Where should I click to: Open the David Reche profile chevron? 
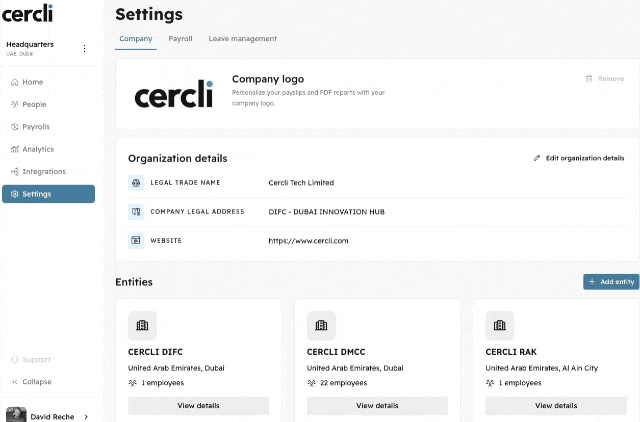tap(86, 417)
